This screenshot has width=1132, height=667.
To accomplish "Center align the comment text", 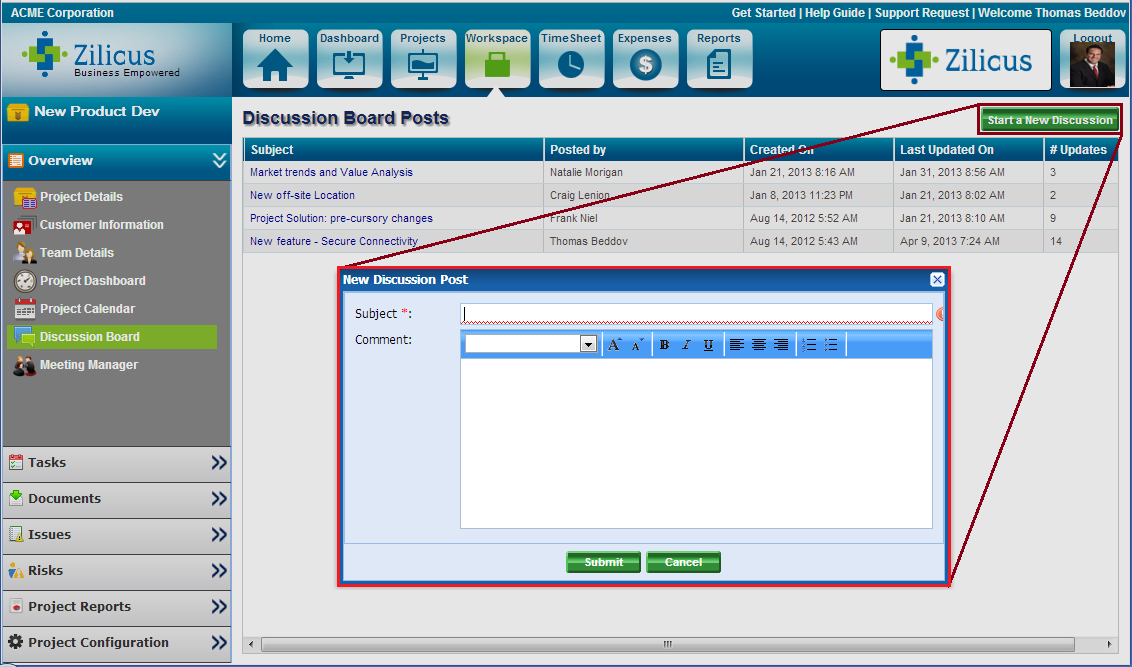I will tap(759, 345).
